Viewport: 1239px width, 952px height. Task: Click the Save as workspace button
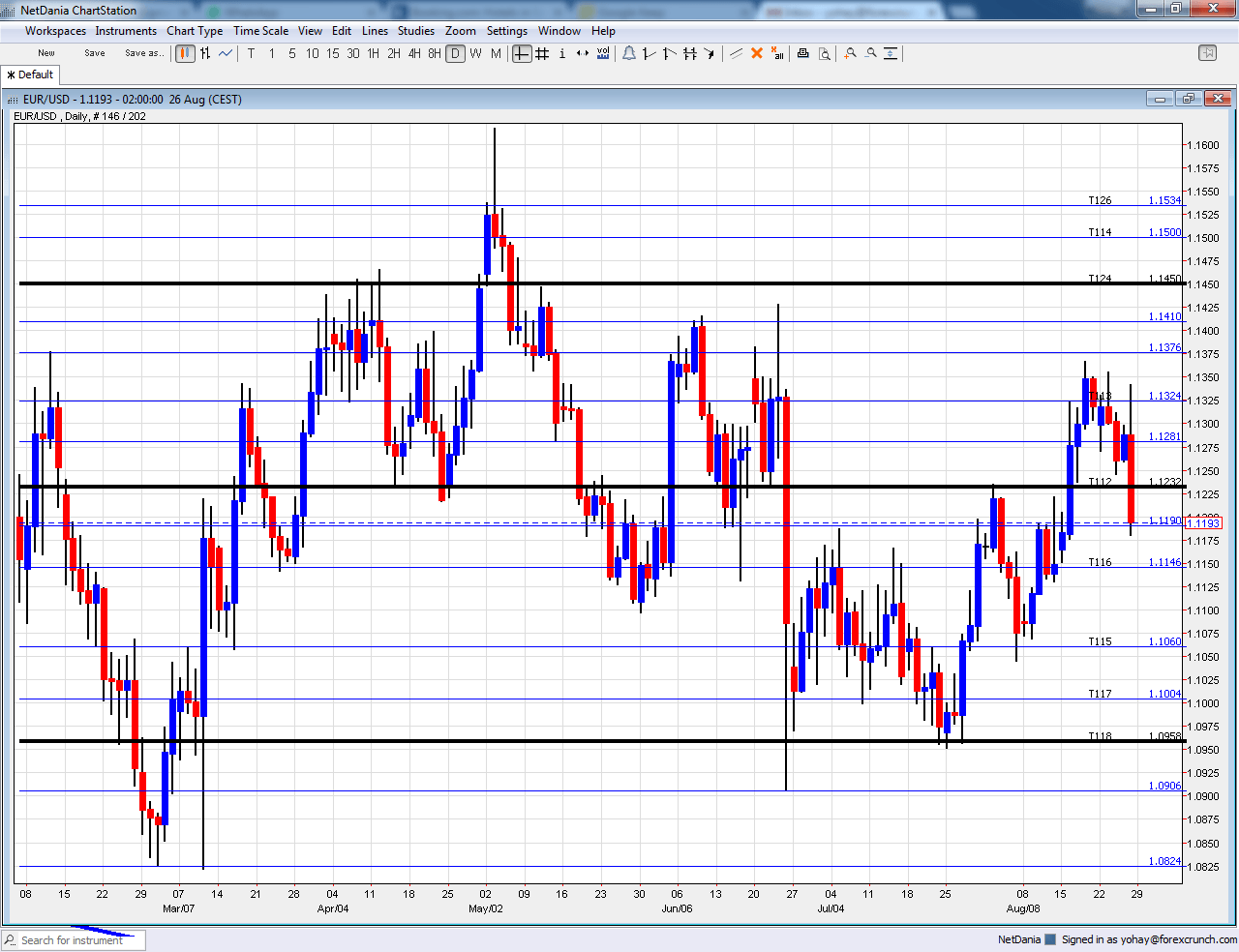[x=144, y=53]
